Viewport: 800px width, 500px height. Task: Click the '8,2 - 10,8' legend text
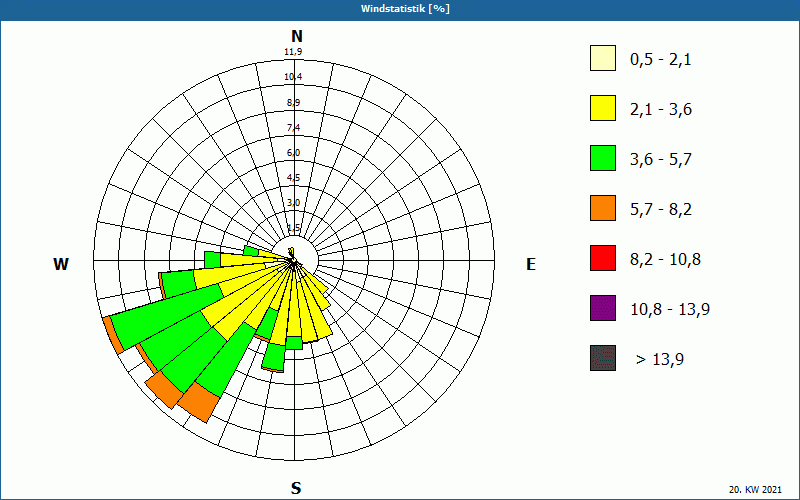[666, 260]
